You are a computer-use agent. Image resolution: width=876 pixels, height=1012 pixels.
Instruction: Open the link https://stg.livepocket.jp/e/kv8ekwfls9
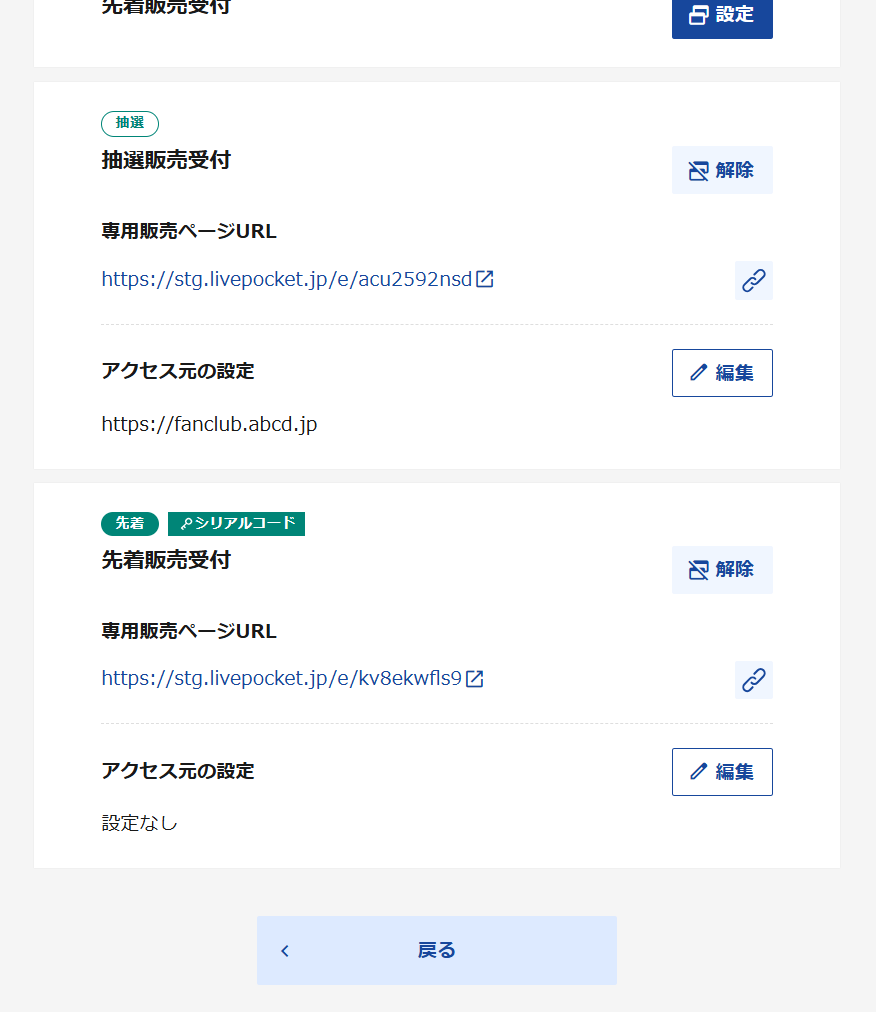280,678
